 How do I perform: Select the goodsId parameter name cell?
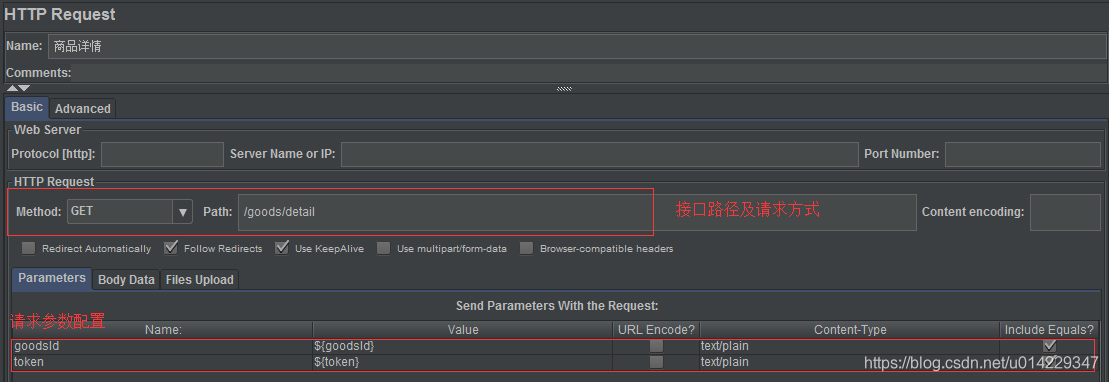(163, 346)
